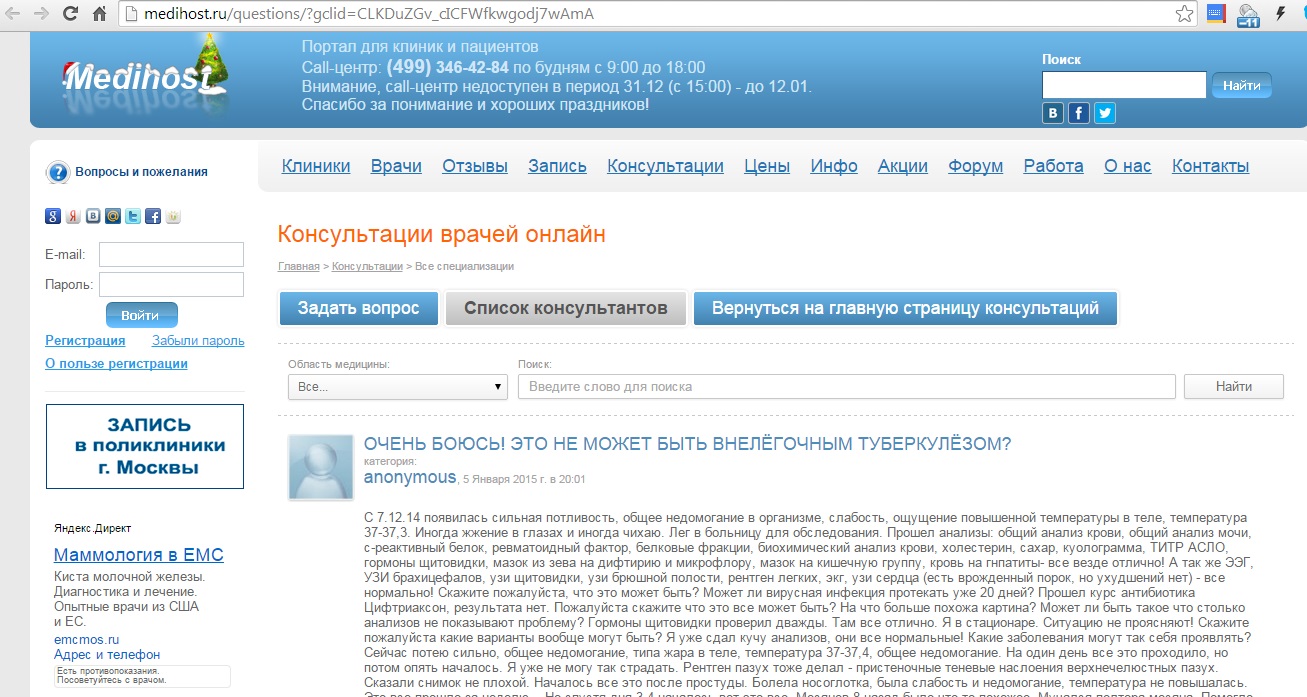Open the Запись menu
Image resolution: width=1307 pixels, height=697 pixels.
[x=558, y=166]
